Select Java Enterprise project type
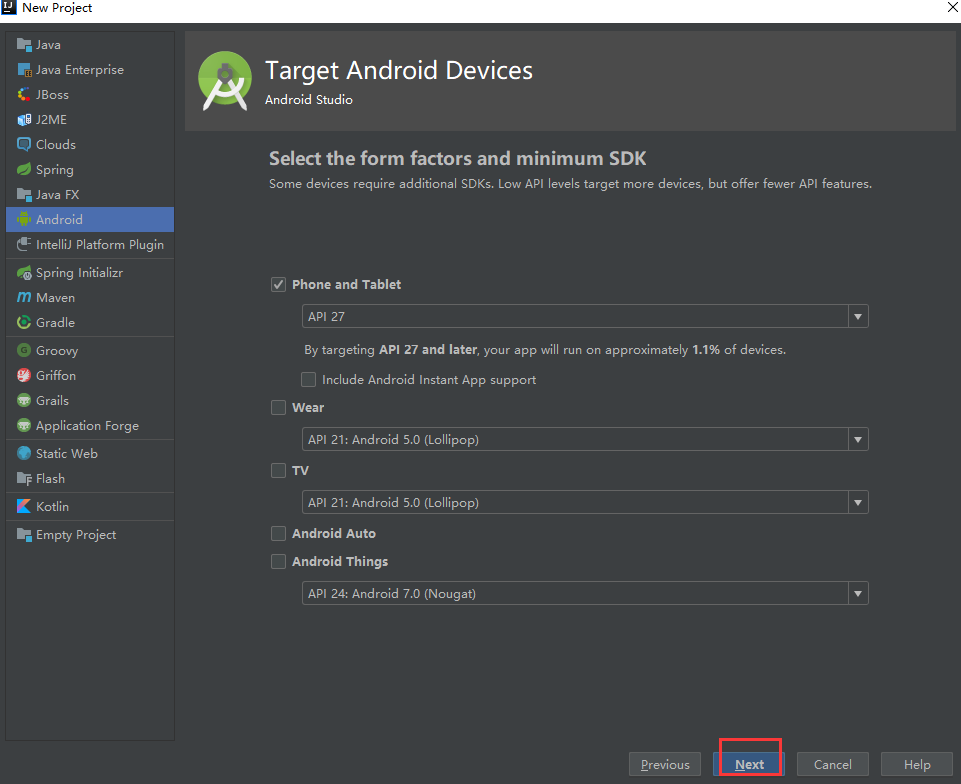The height and width of the screenshot is (784, 961). (x=90, y=70)
